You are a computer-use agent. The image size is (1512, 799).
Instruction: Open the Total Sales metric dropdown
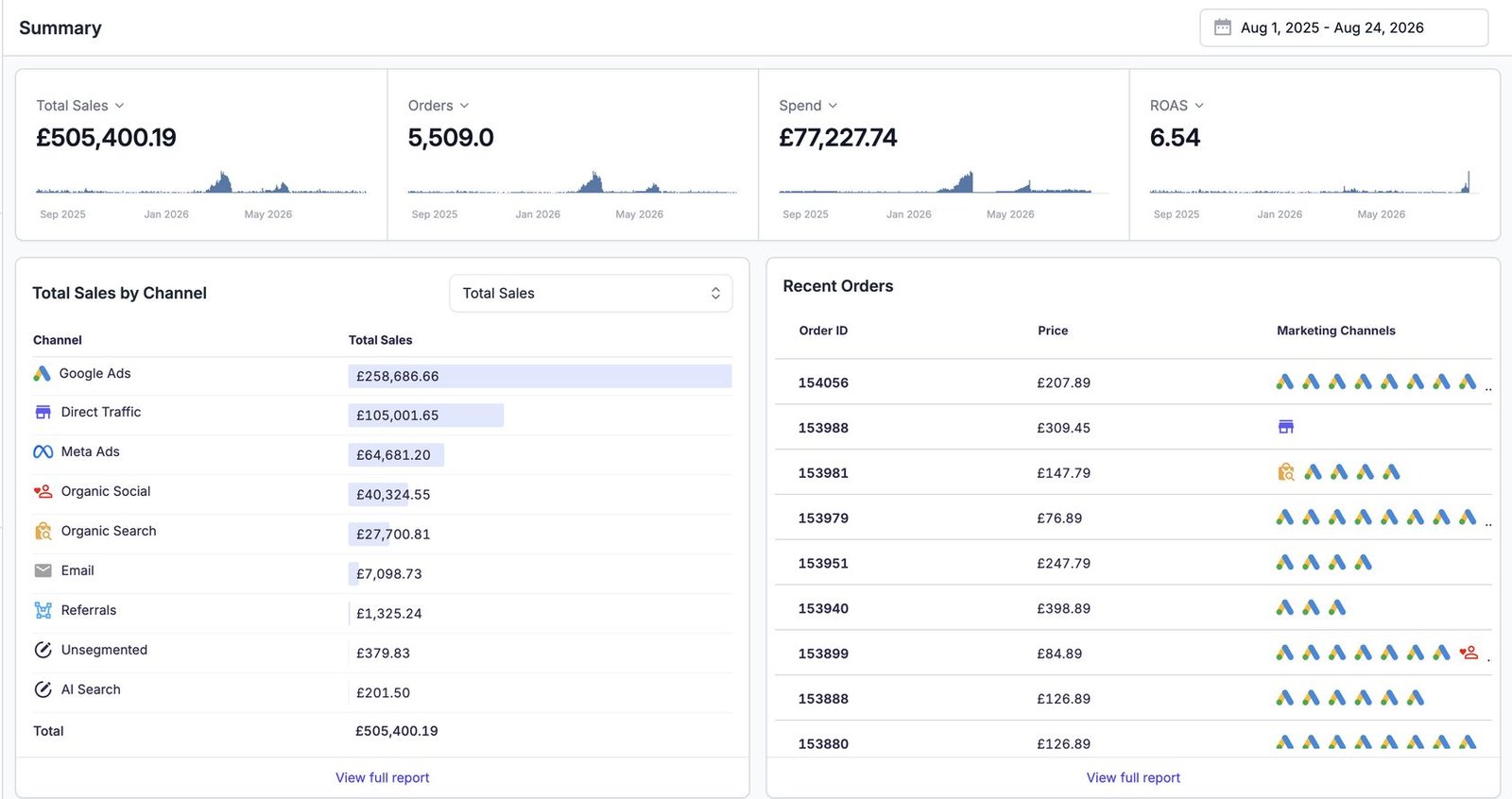(80, 106)
